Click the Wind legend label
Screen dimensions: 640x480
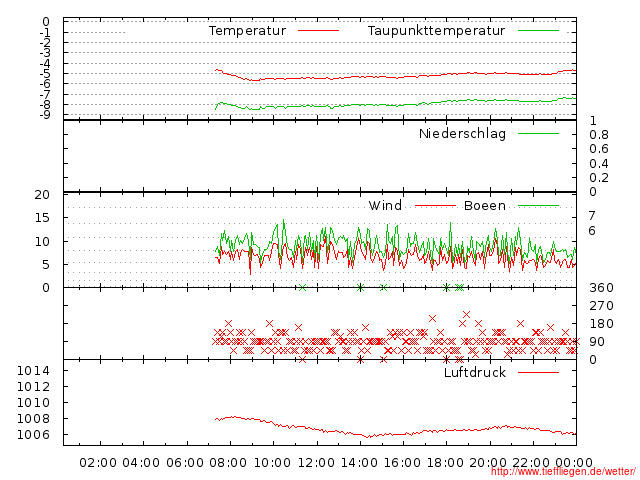(385, 205)
